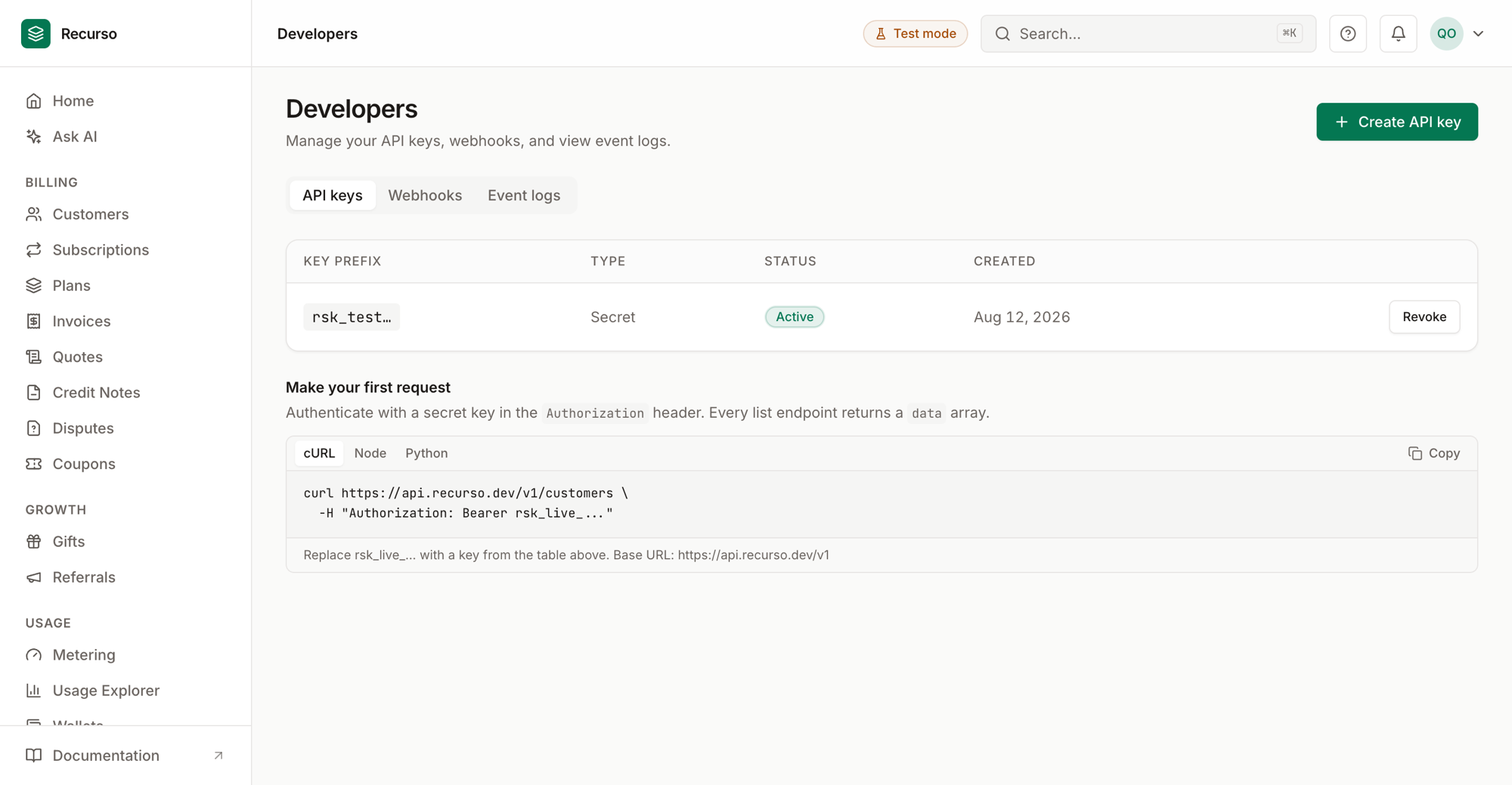Click Documentation external link arrow
Viewport: 1512px width, 785px height.
click(218, 756)
